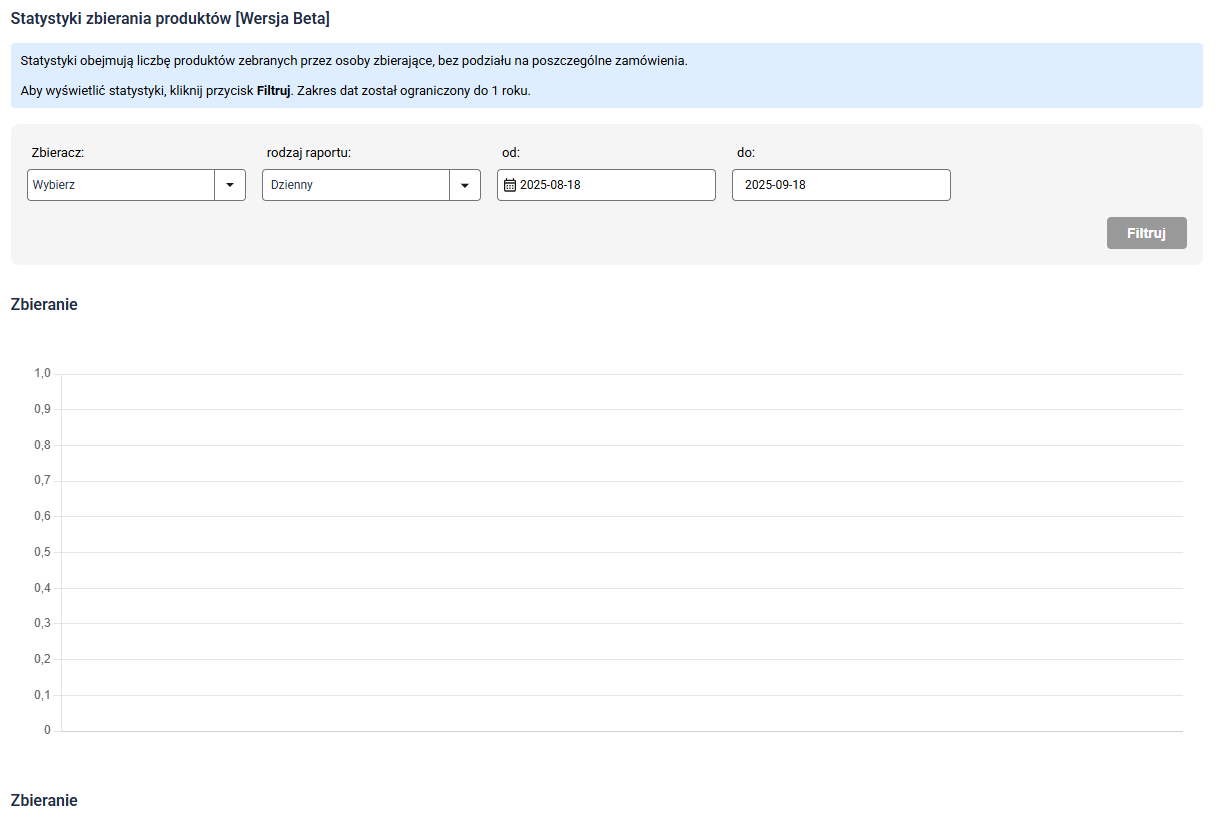This screenshot has width=1219, height=820.
Task: Click the od: date label
Action: tap(511, 152)
